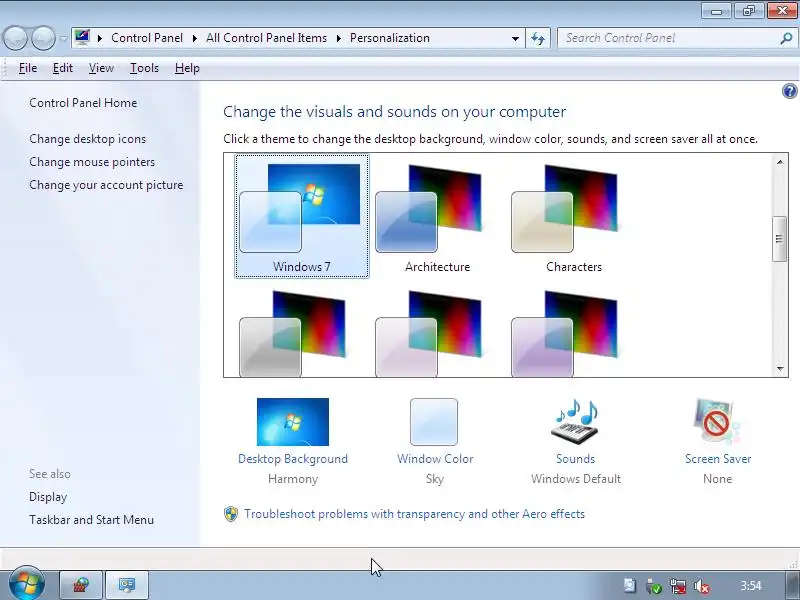
Task: Select the Windows 7 theme
Action: pos(302,216)
